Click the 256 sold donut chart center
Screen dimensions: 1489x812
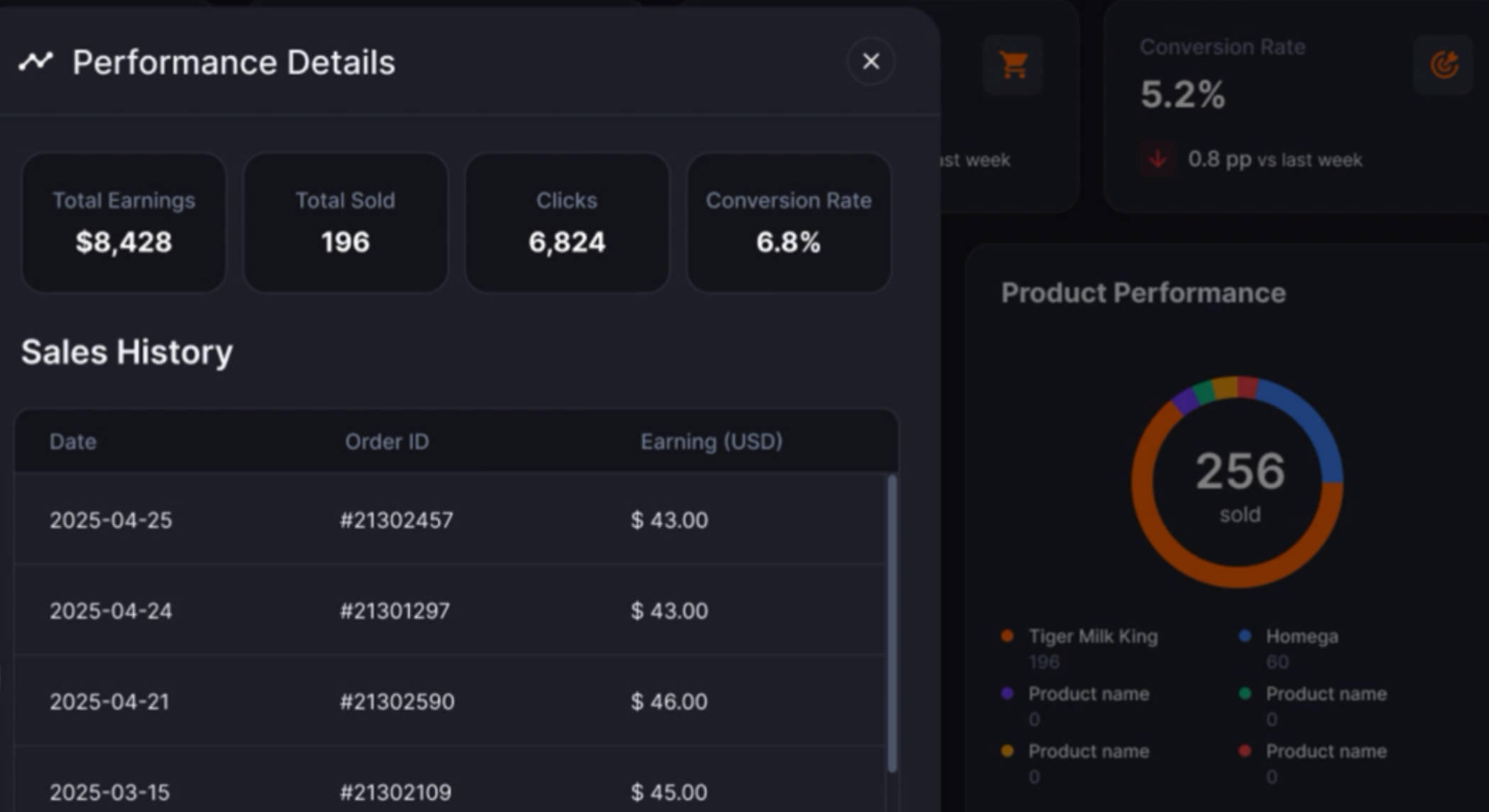(1240, 483)
